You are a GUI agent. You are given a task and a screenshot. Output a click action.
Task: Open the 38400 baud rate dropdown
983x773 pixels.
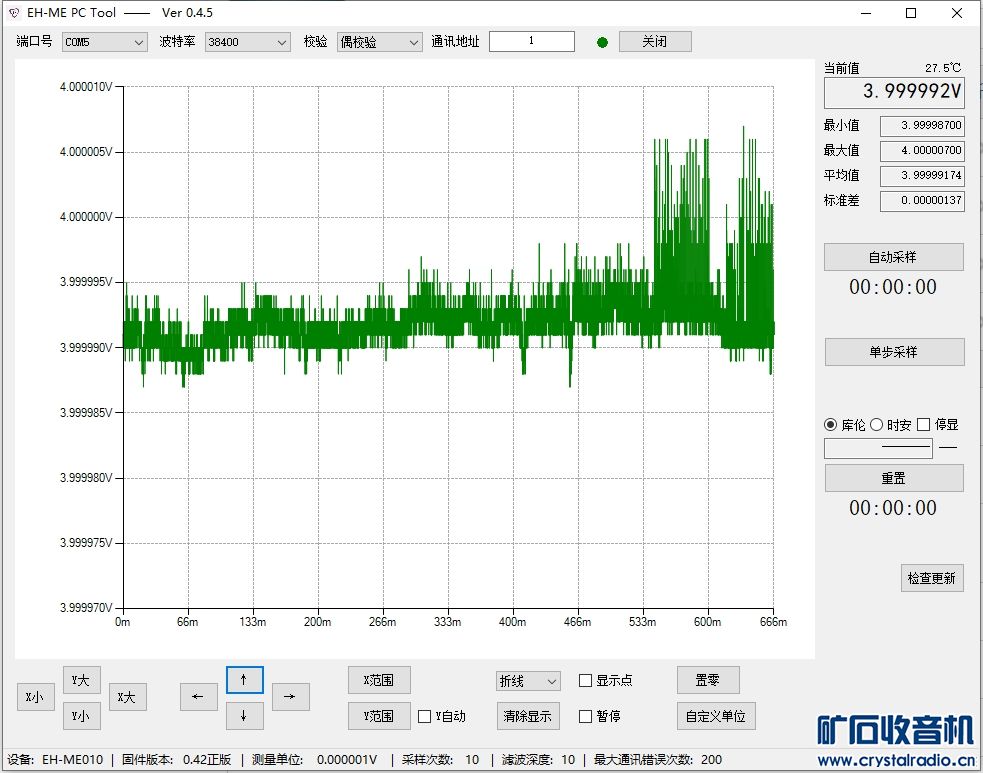248,42
